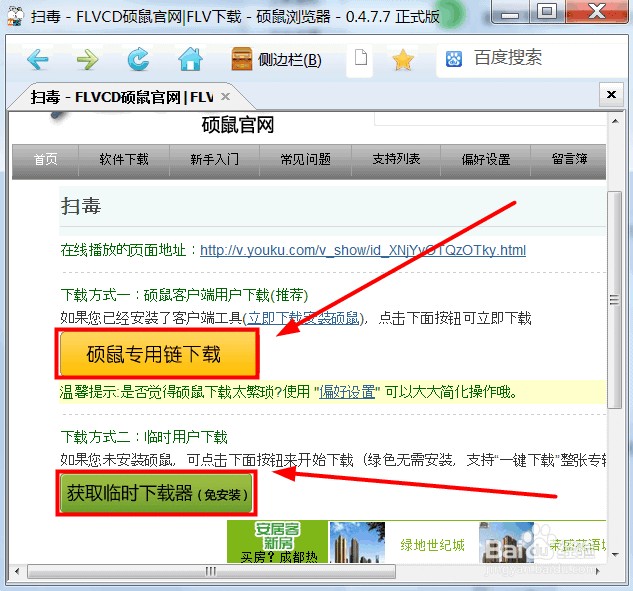
Task: Click the Baidu paw search icon
Action: tap(454, 59)
